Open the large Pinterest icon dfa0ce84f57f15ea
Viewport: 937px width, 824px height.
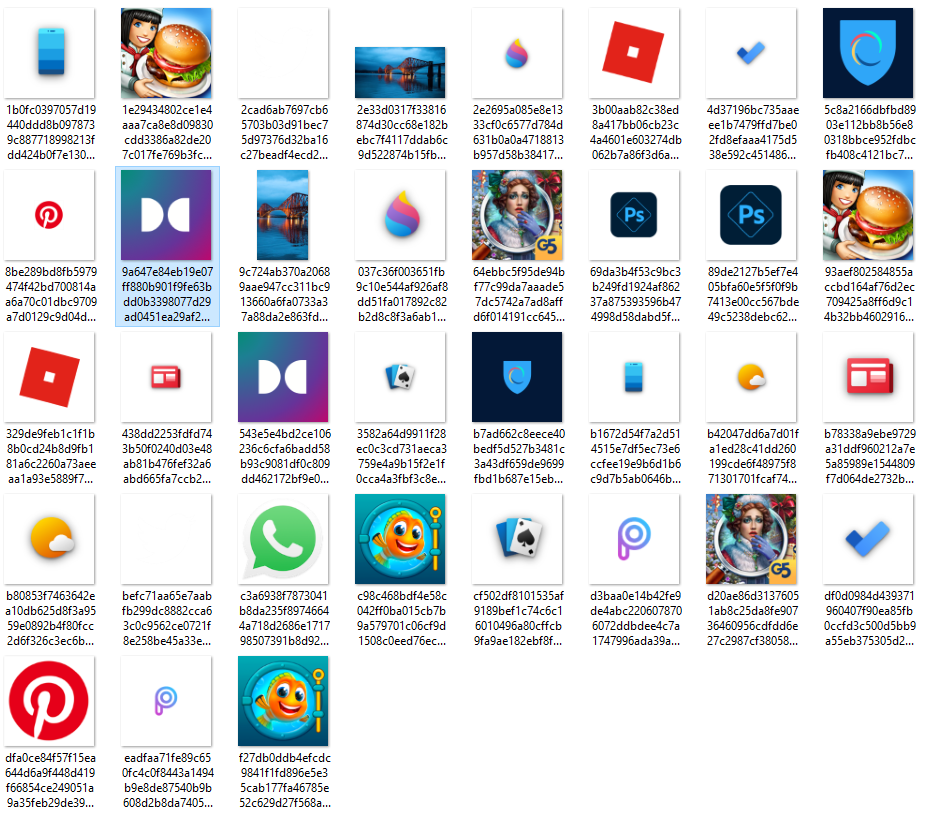(x=50, y=701)
